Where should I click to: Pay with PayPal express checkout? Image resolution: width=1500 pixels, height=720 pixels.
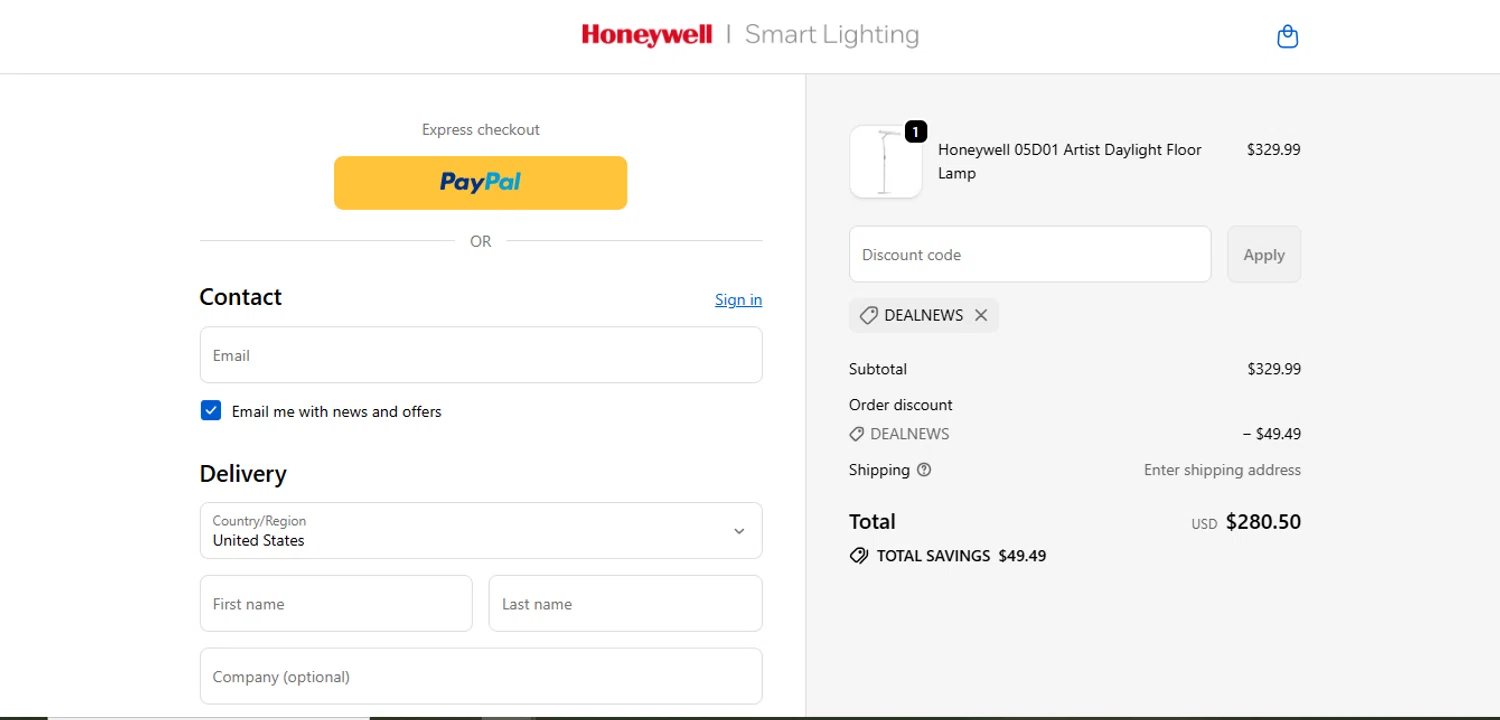480,183
